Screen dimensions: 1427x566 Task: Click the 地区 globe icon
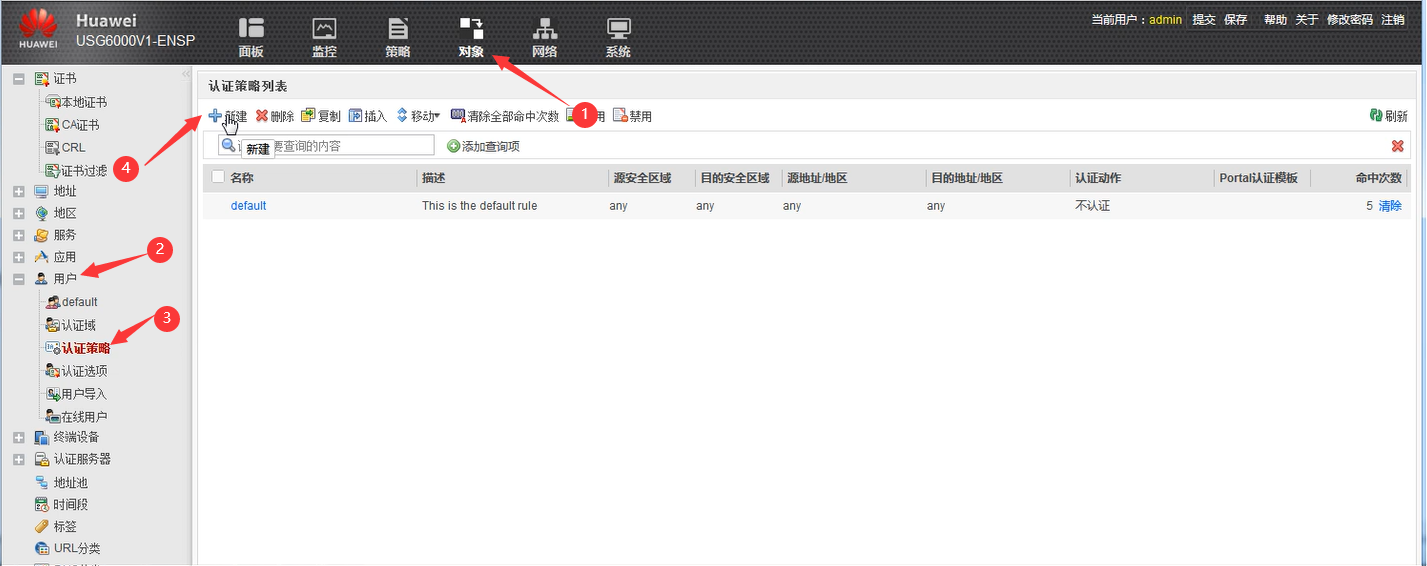click(41, 213)
